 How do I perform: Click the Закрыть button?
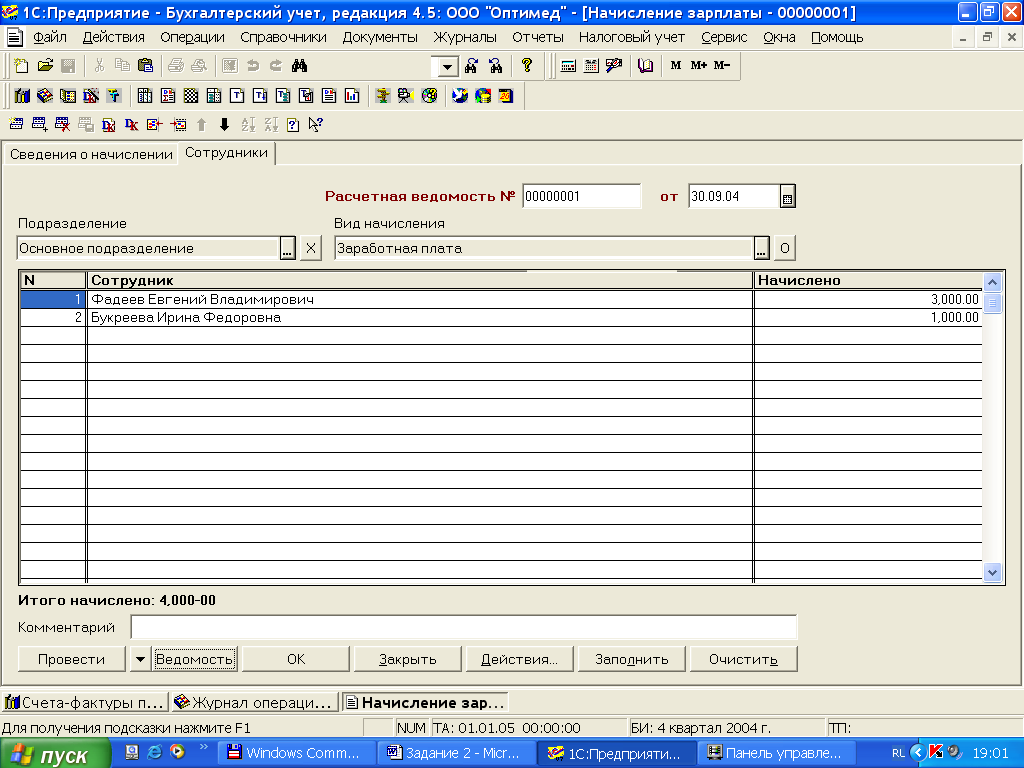click(x=408, y=659)
